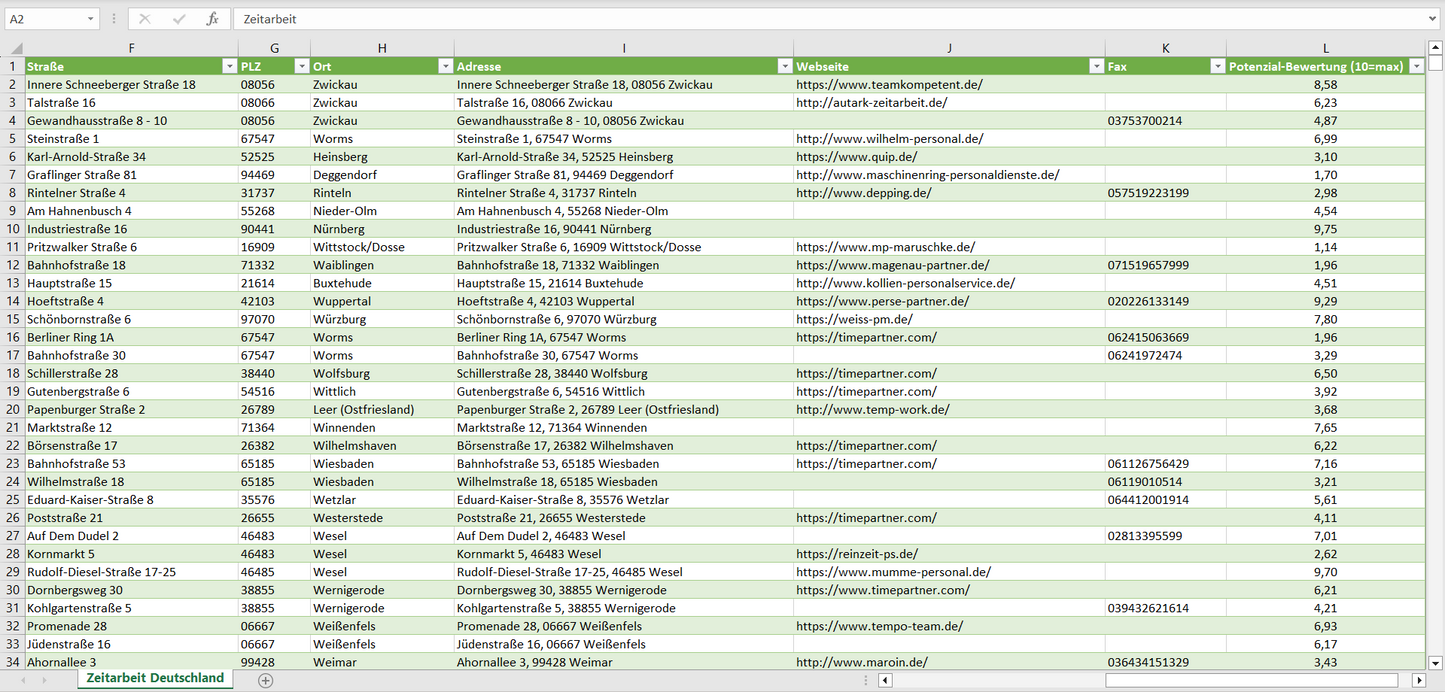Click the Cancel X icon in formula bar
Viewport: 1445px width, 692px height.
click(145, 19)
